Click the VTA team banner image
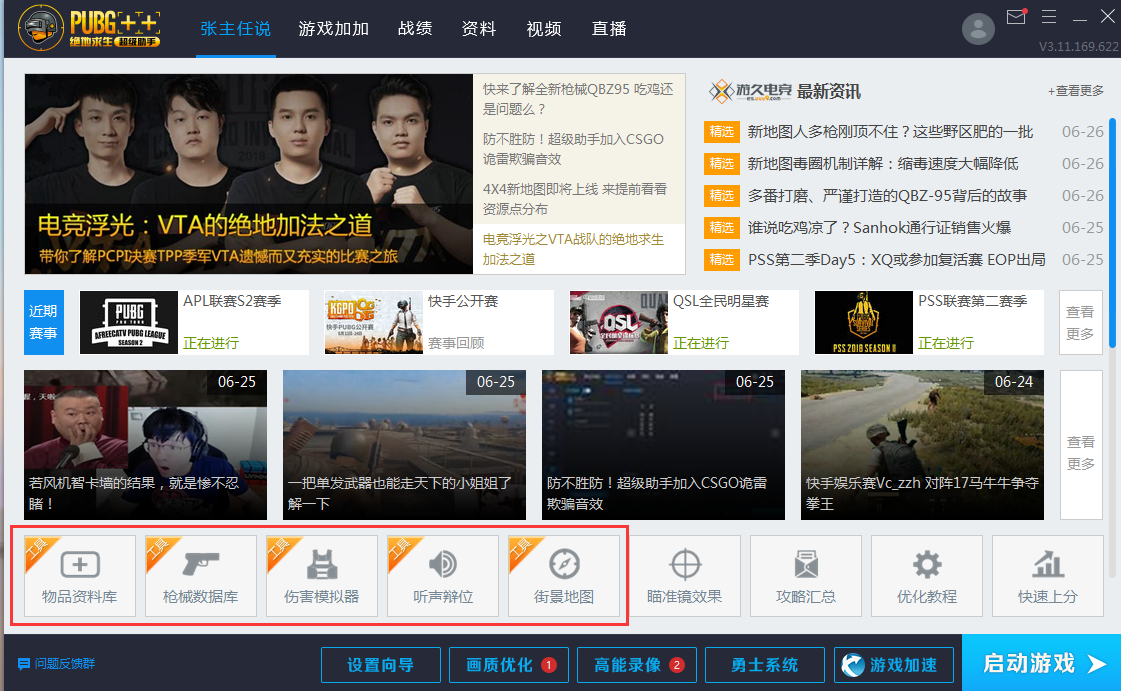1121x691 pixels. tap(248, 174)
